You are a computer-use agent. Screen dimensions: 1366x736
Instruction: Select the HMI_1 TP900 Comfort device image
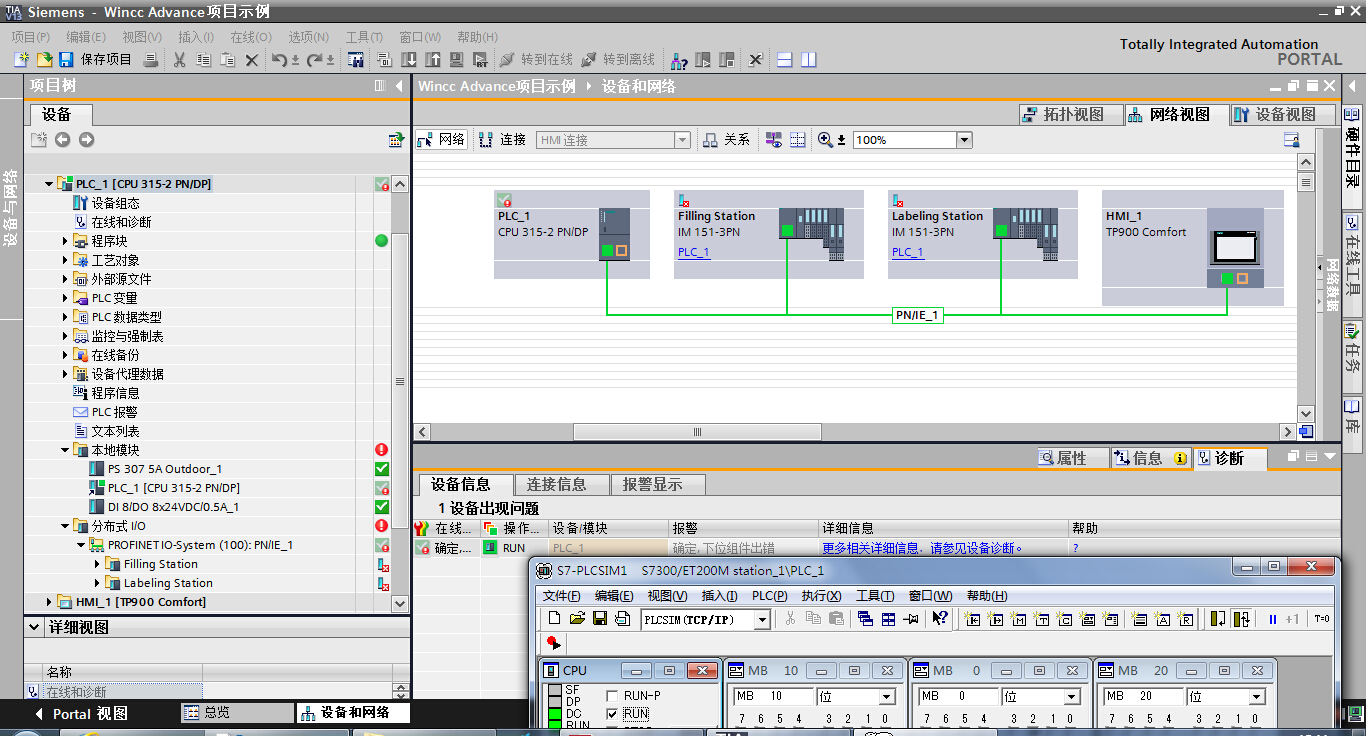pyautogui.click(x=1235, y=248)
